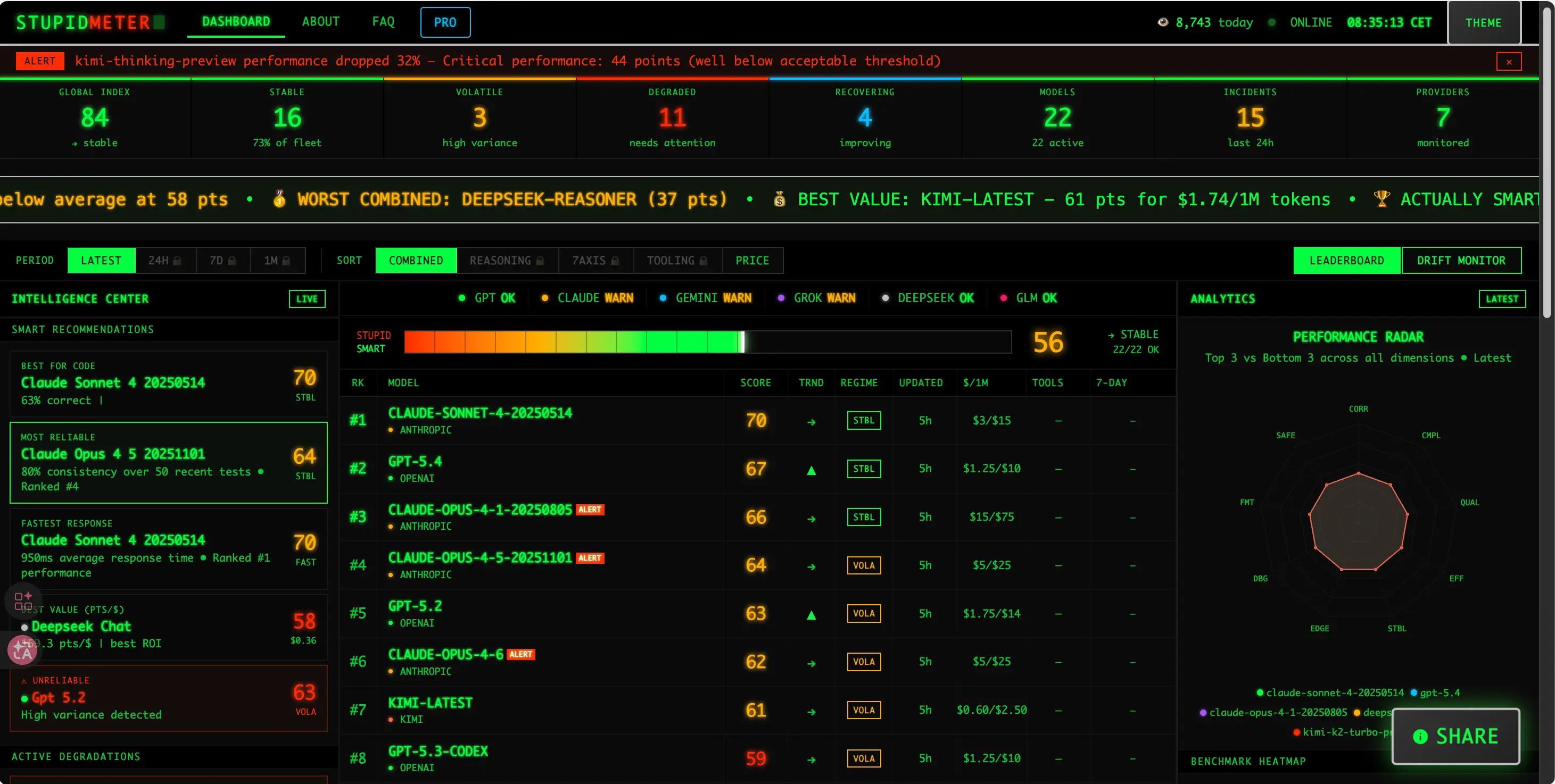Viewport: 1555px width, 784px height.
Task: Sort table by SCORE column header
Action: (755, 382)
